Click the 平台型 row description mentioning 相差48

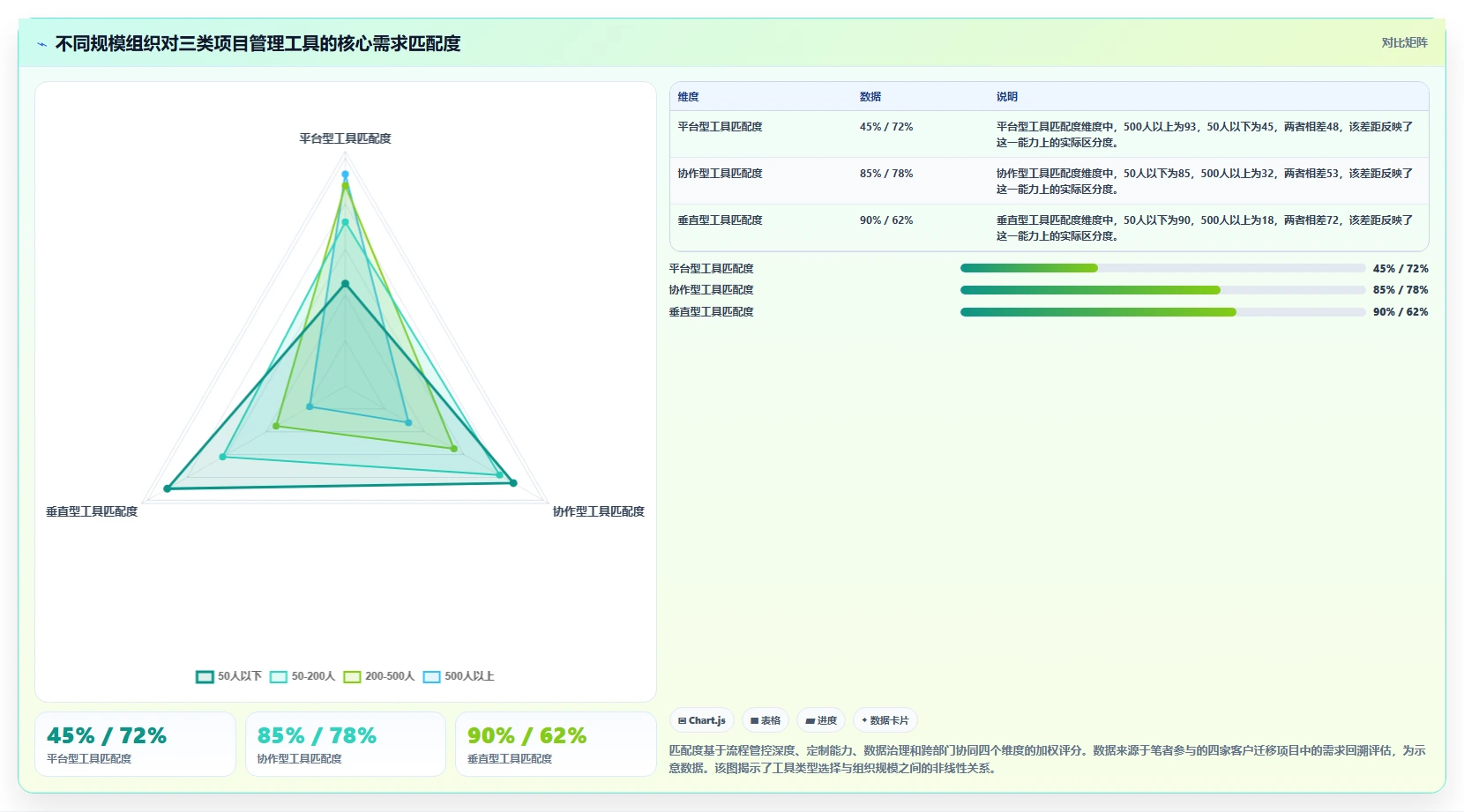[1205, 135]
